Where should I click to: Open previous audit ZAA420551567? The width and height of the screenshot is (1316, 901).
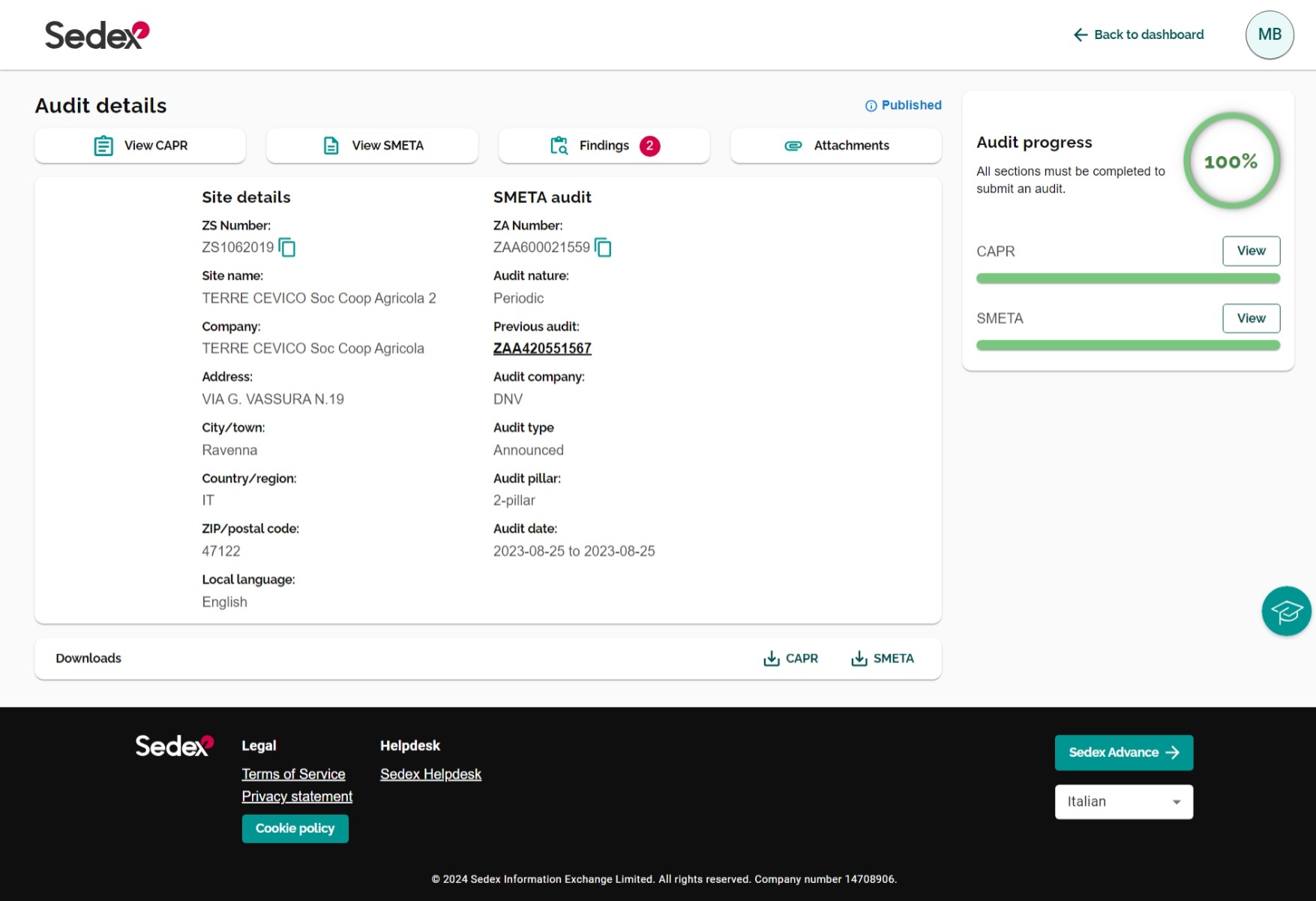[542, 349]
